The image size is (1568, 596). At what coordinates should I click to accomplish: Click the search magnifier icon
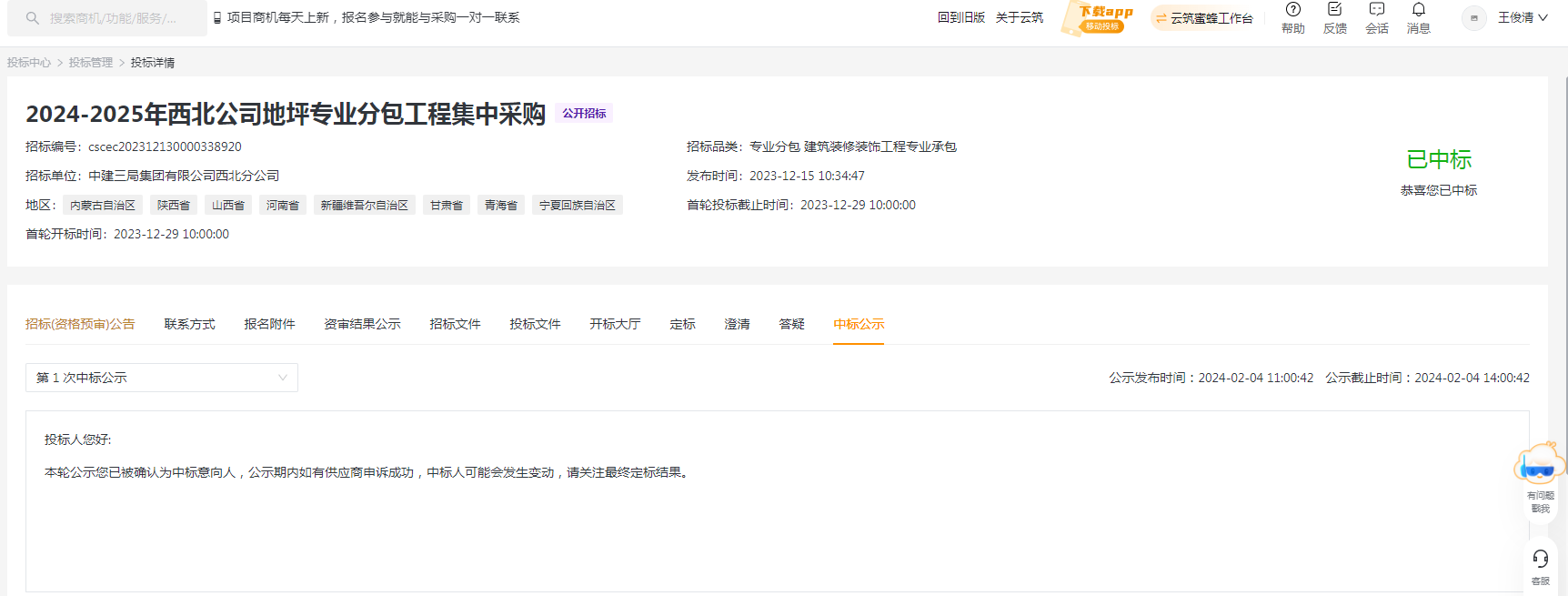pos(33,18)
